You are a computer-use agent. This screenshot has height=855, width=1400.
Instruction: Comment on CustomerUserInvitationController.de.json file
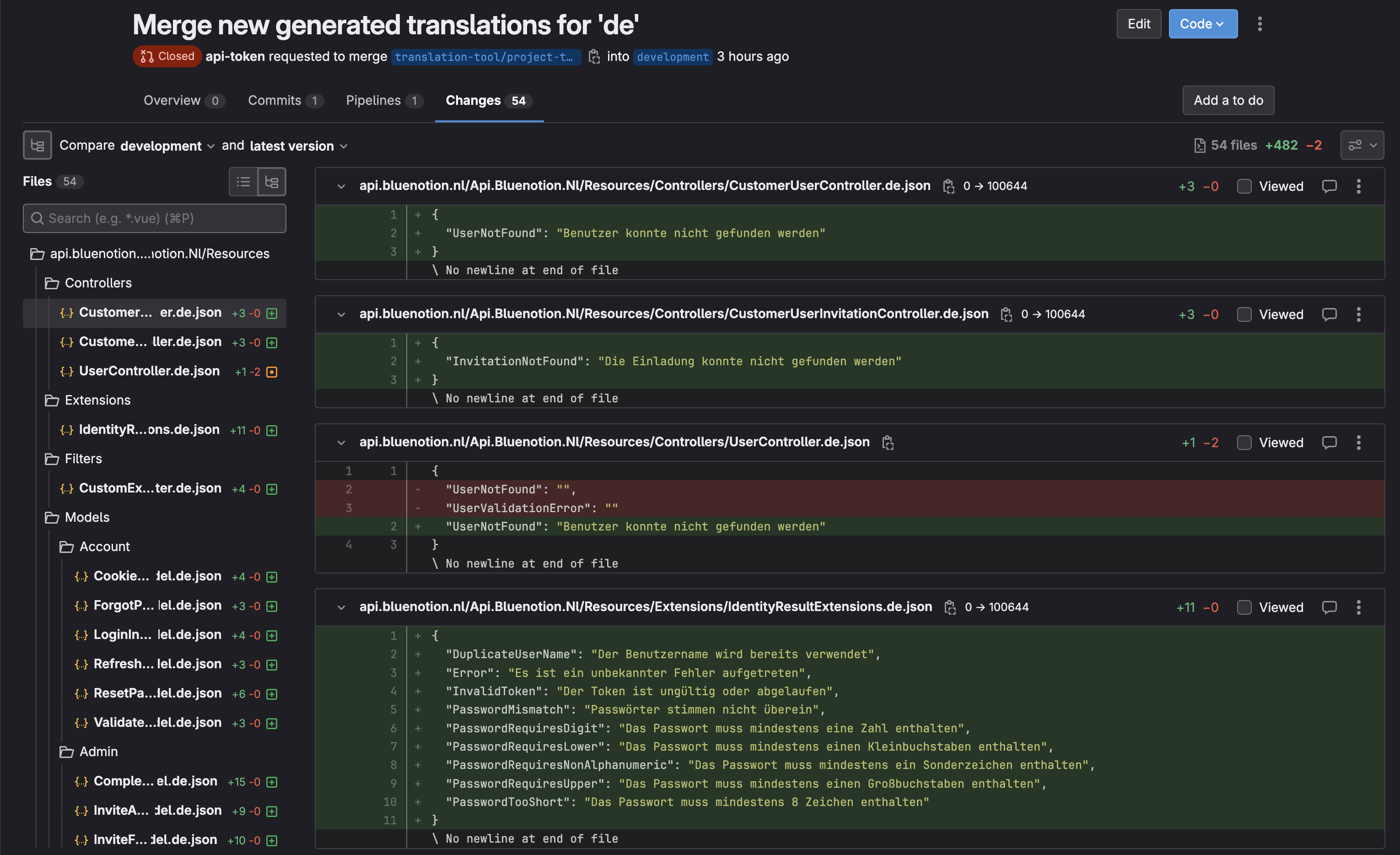(1329, 314)
